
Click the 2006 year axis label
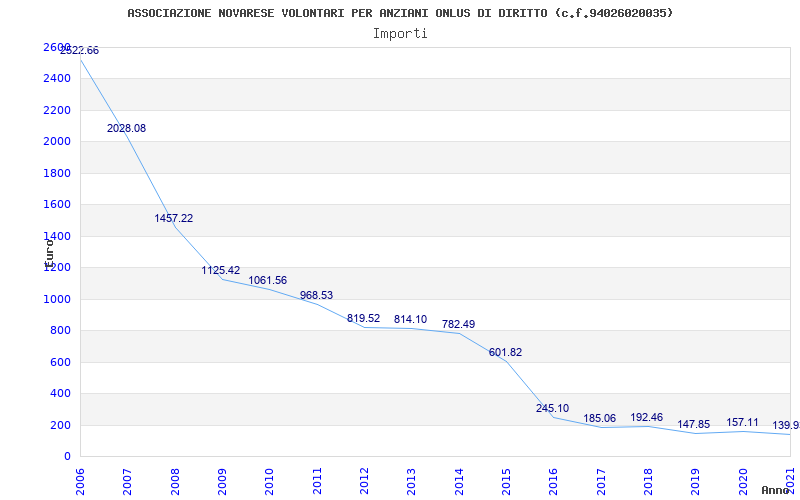pyautogui.click(x=80, y=482)
